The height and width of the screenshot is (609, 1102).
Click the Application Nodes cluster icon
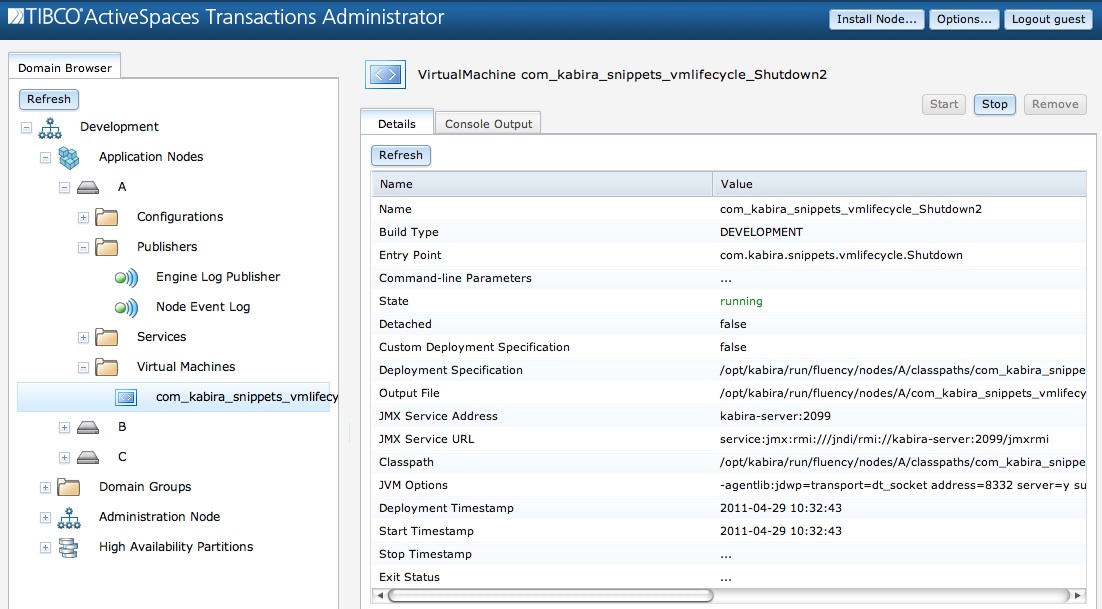coord(67,157)
